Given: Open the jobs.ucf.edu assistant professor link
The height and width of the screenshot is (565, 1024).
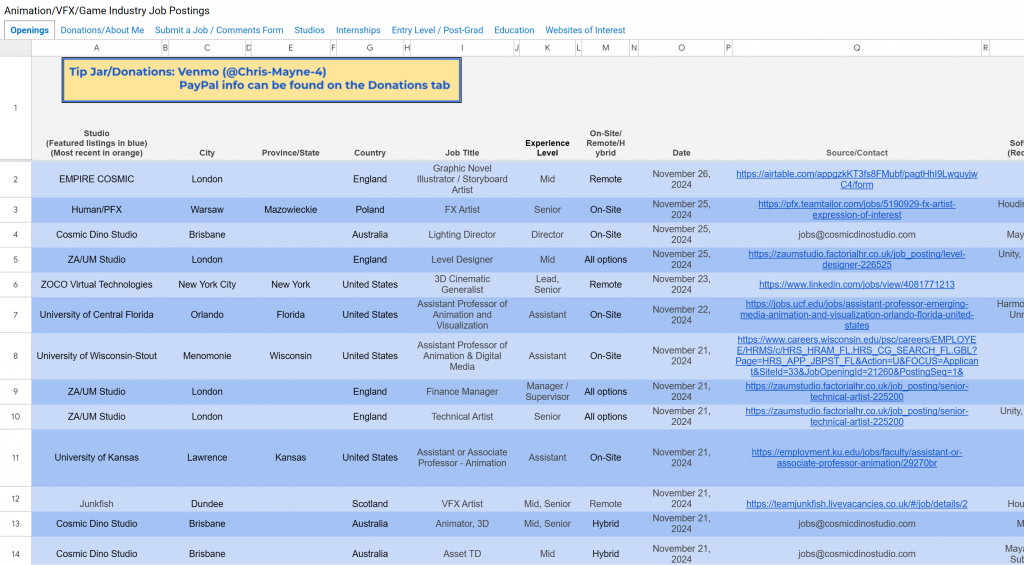Looking at the screenshot, I should (x=856, y=314).
